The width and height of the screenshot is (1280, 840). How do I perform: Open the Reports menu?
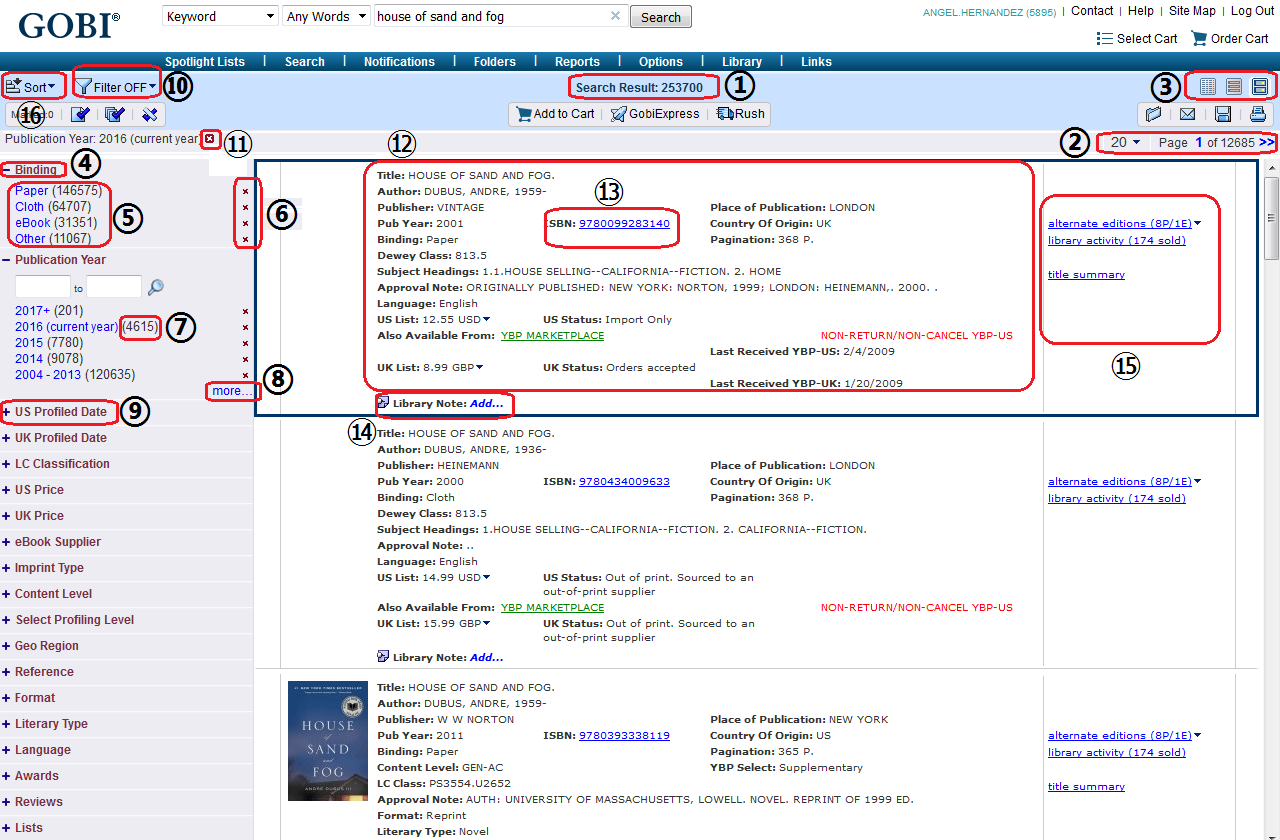point(577,61)
